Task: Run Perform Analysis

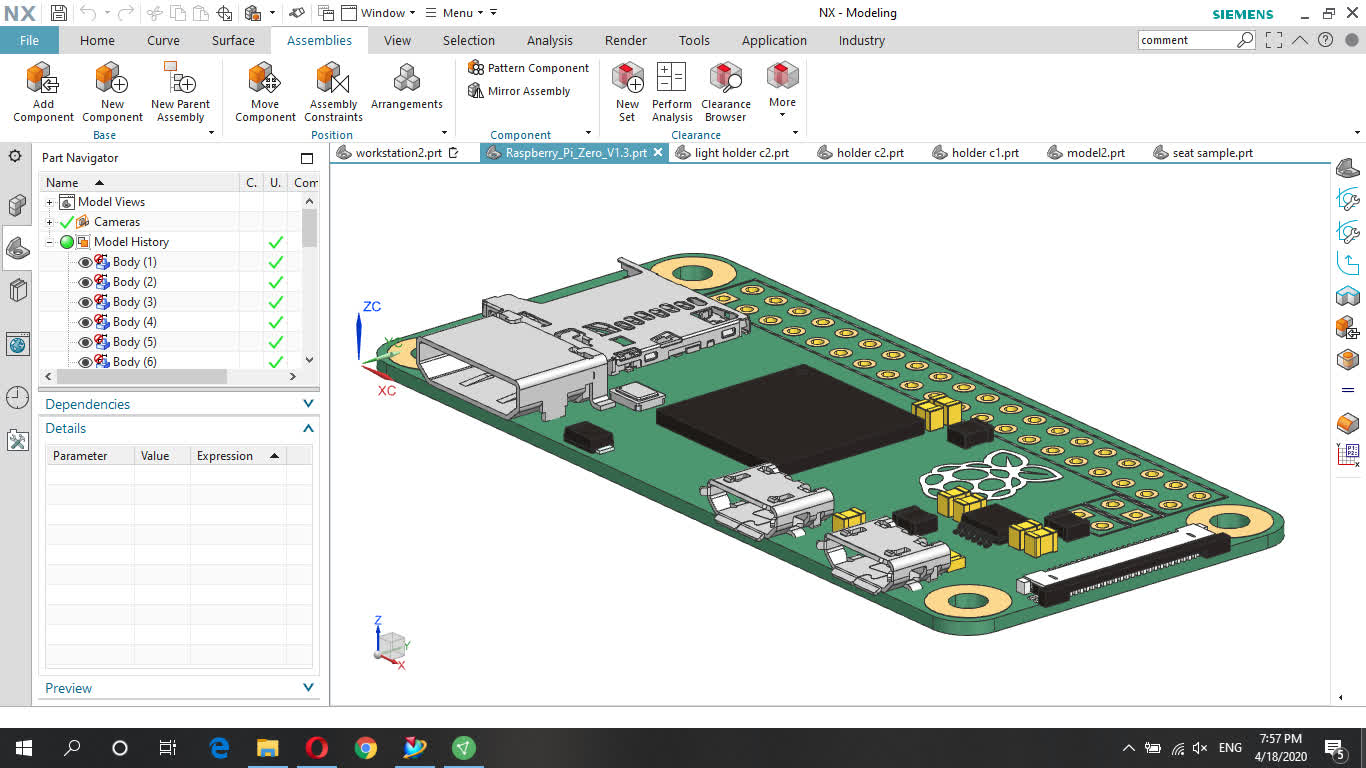Action: point(672,92)
